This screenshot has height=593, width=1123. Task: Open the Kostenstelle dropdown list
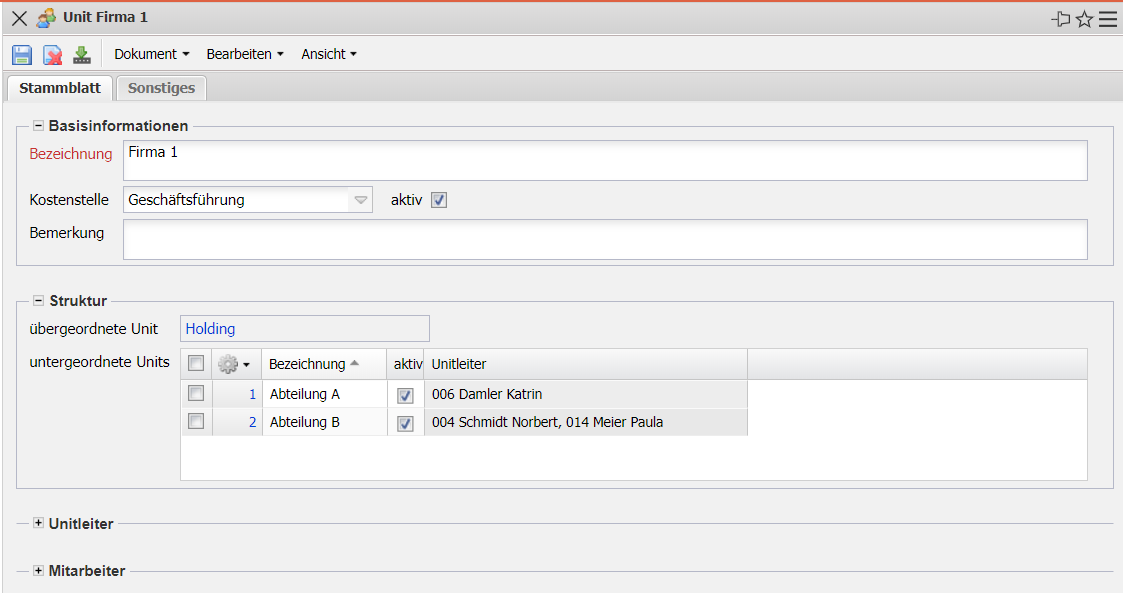tap(361, 200)
